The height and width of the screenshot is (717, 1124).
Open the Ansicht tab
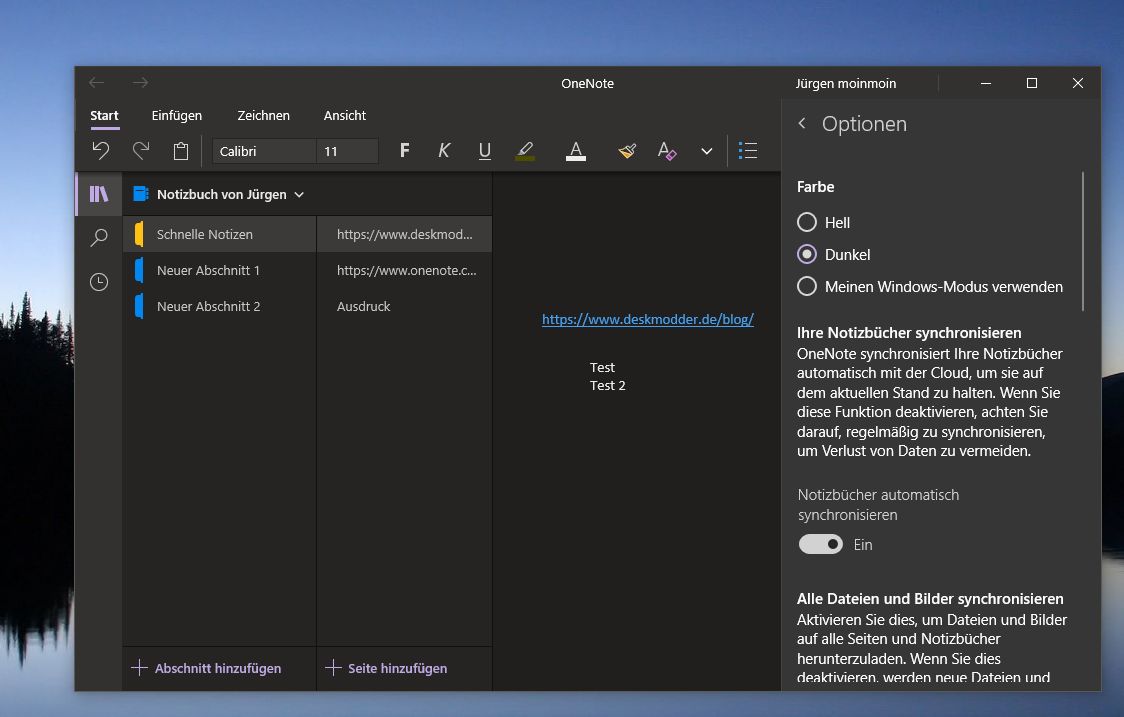tap(345, 115)
